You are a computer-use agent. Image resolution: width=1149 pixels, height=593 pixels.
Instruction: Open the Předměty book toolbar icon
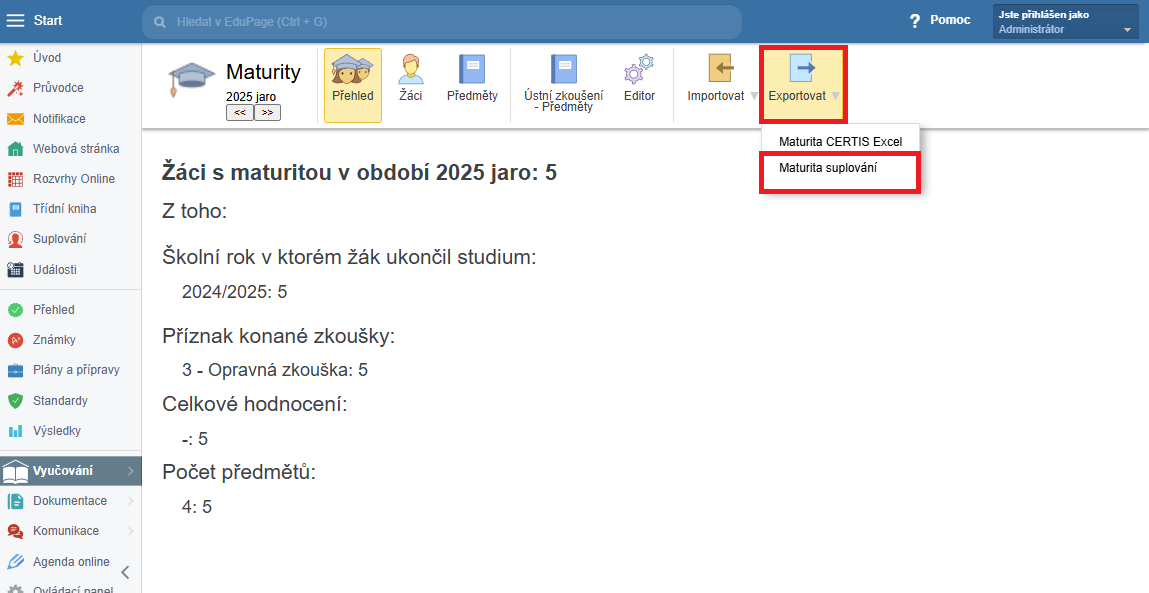tap(472, 70)
